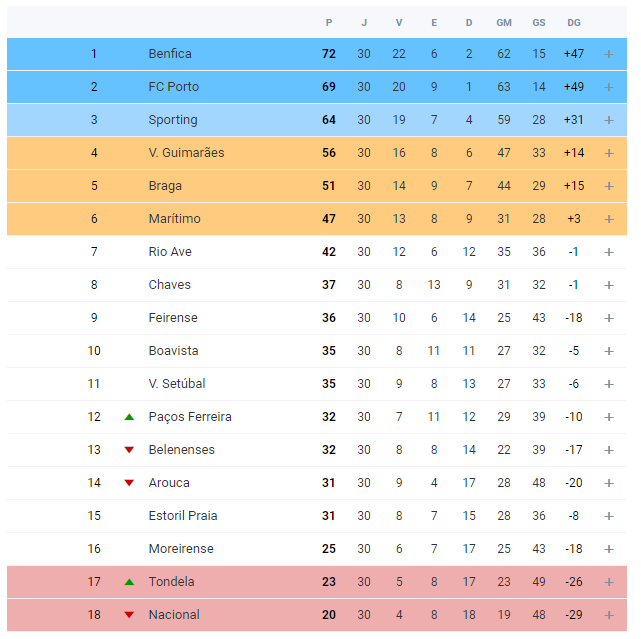
Task: Open the Chaves team link
Action: pos(170,285)
